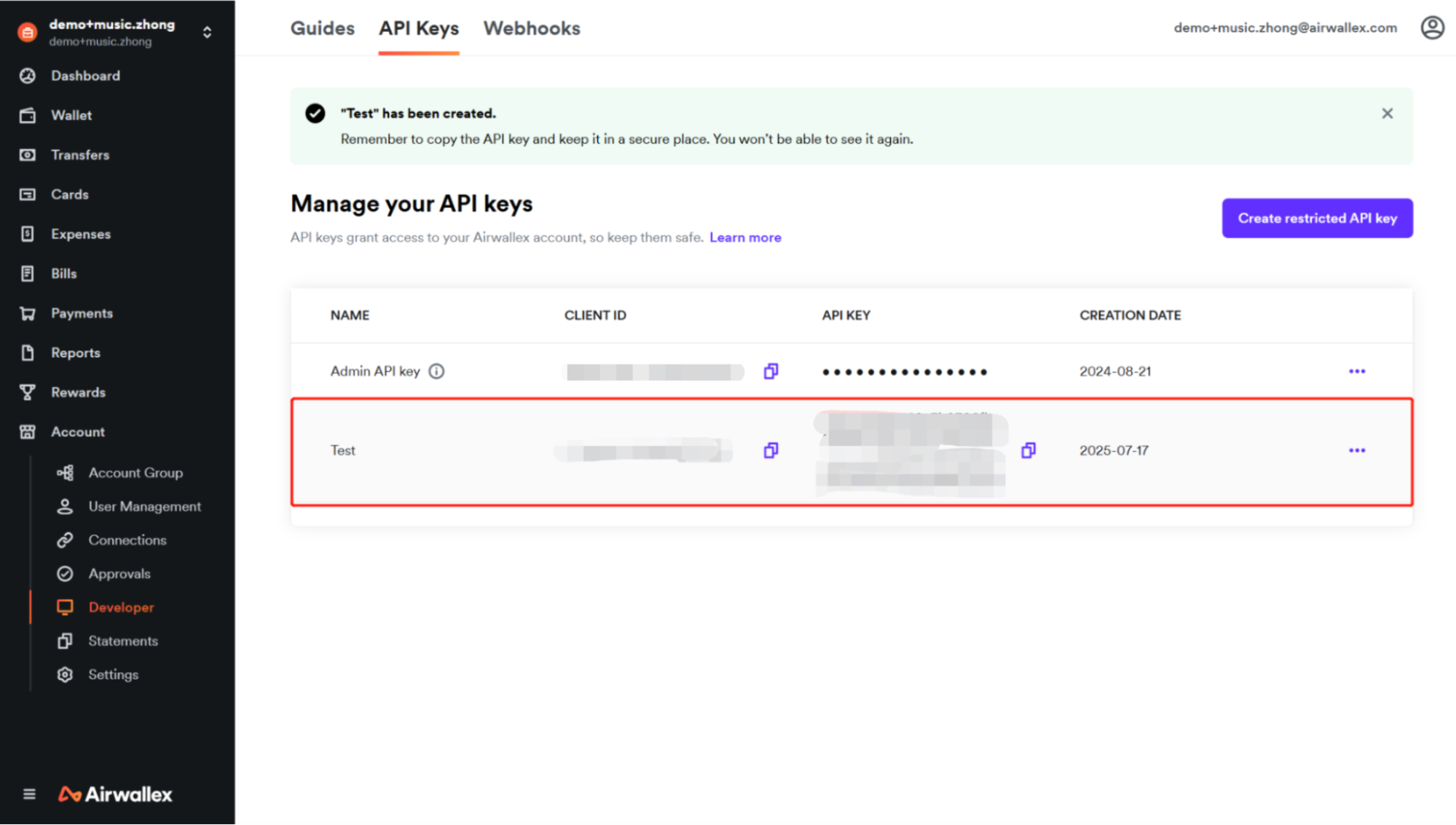
Task: Open Reports from the sidebar
Action: pyautogui.click(x=75, y=352)
